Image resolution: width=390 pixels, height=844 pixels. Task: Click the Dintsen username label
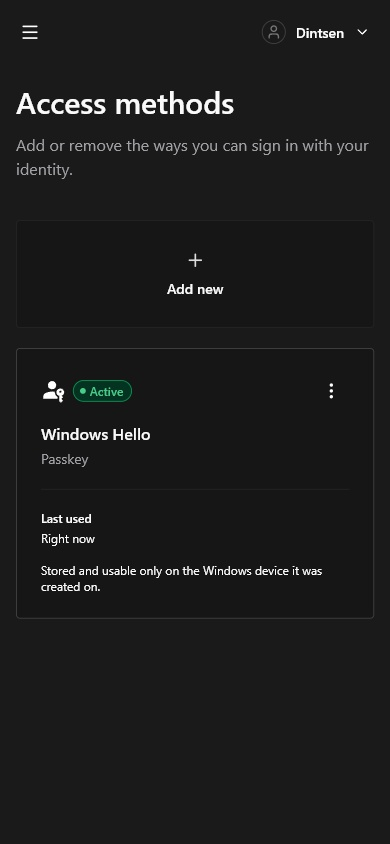[320, 33]
